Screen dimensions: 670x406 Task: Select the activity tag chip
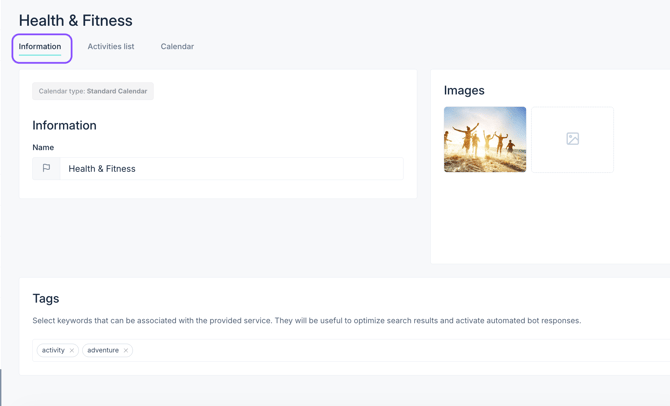point(58,350)
